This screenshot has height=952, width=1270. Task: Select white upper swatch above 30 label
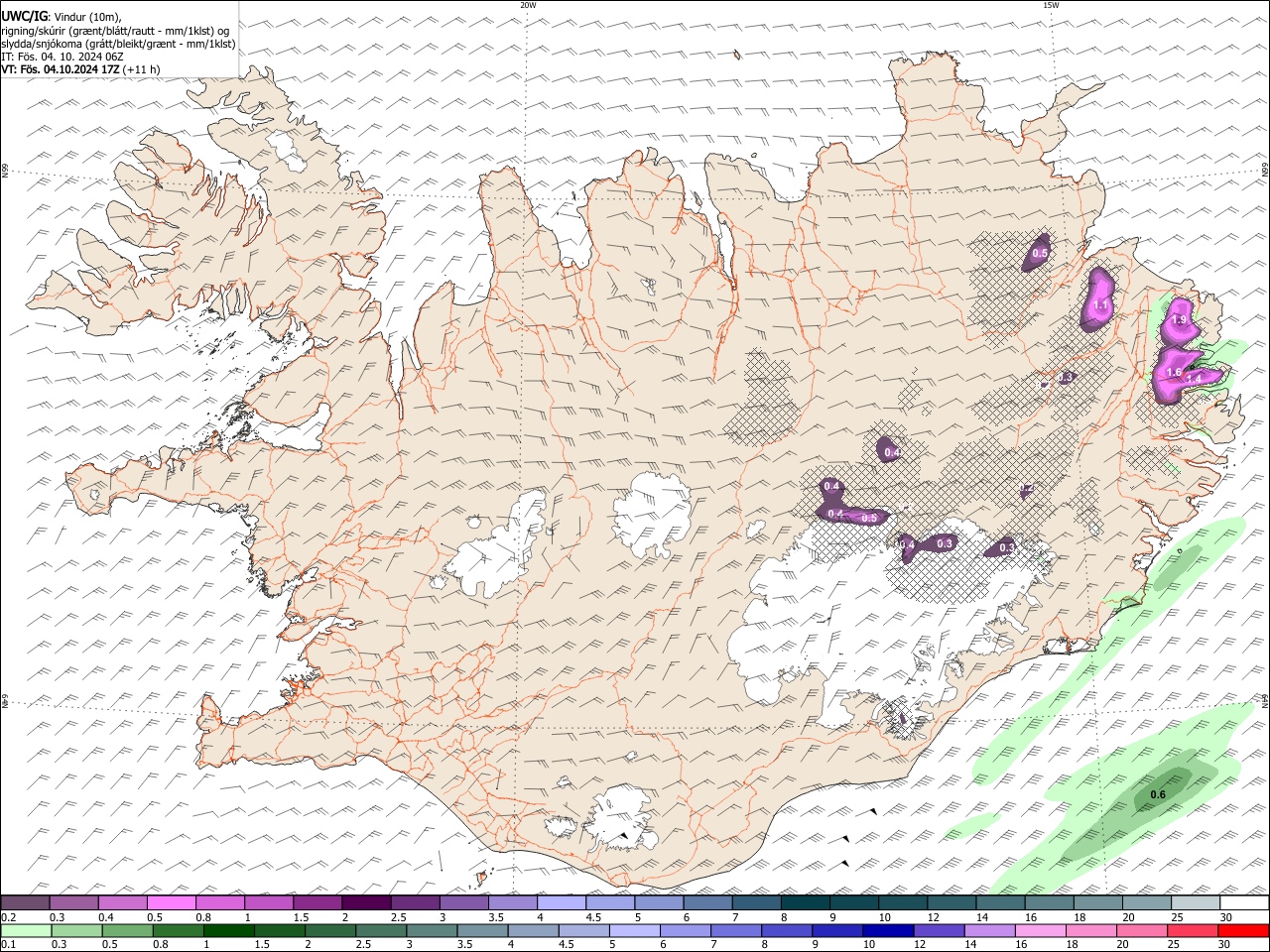1245,903
